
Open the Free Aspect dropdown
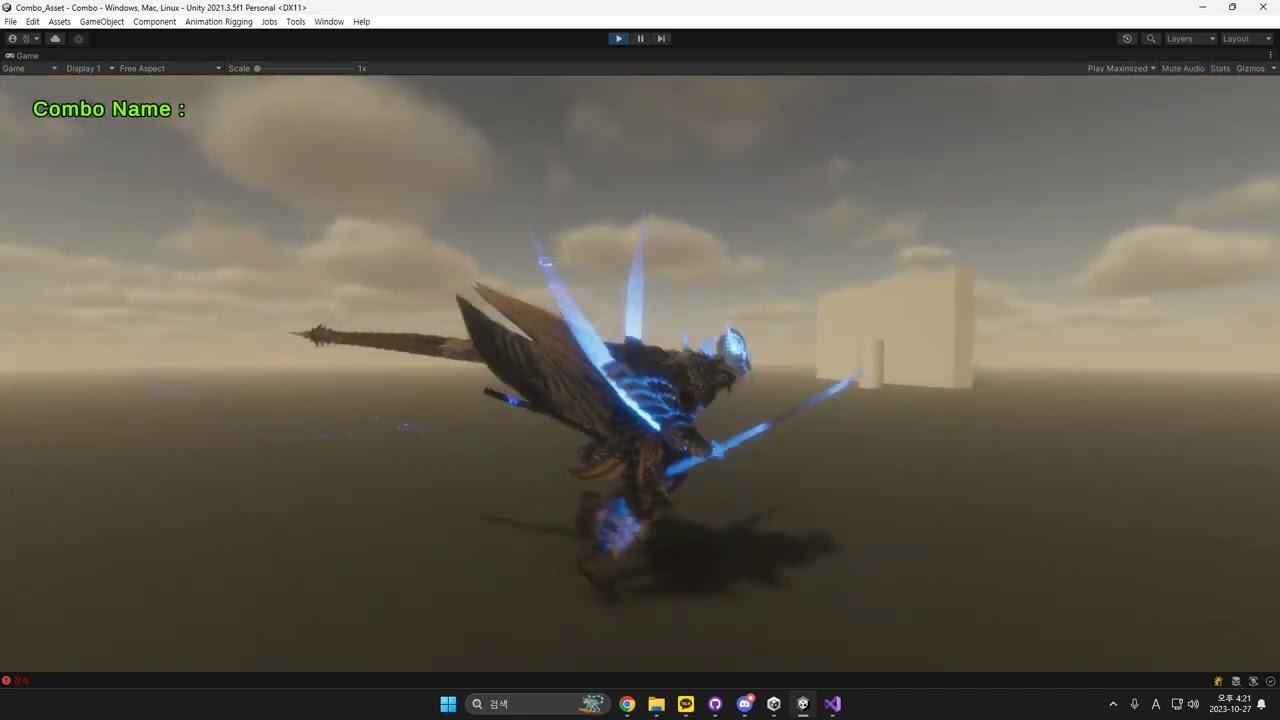[x=170, y=69]
